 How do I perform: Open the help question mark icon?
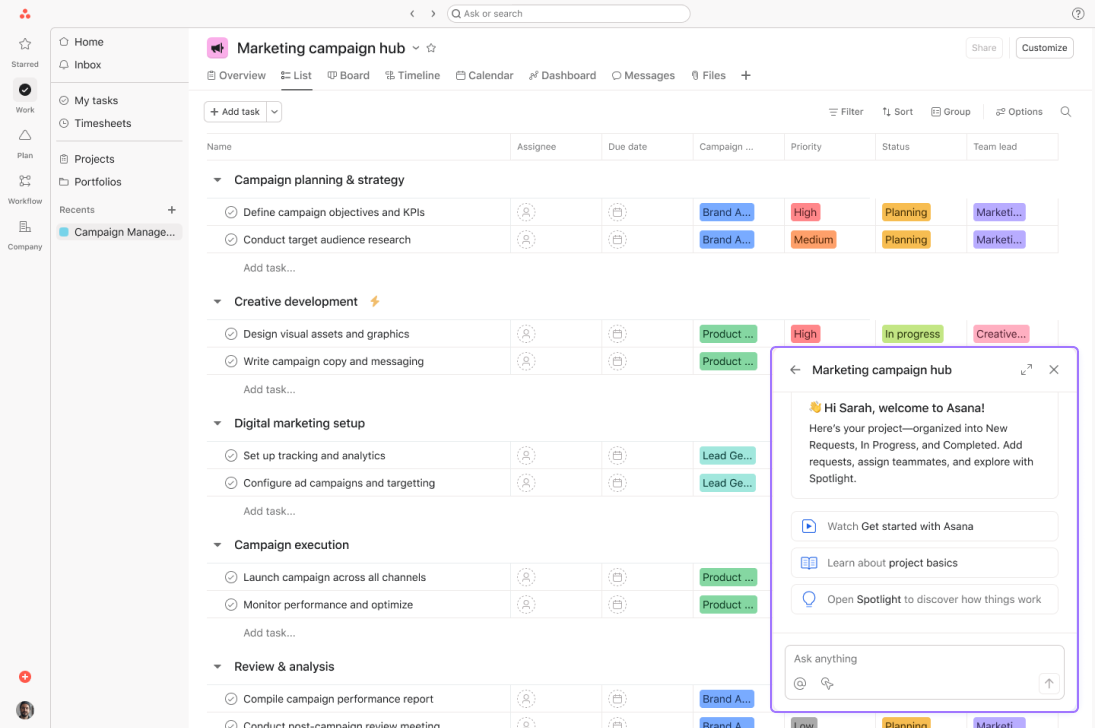click(x=1078, y=14)
